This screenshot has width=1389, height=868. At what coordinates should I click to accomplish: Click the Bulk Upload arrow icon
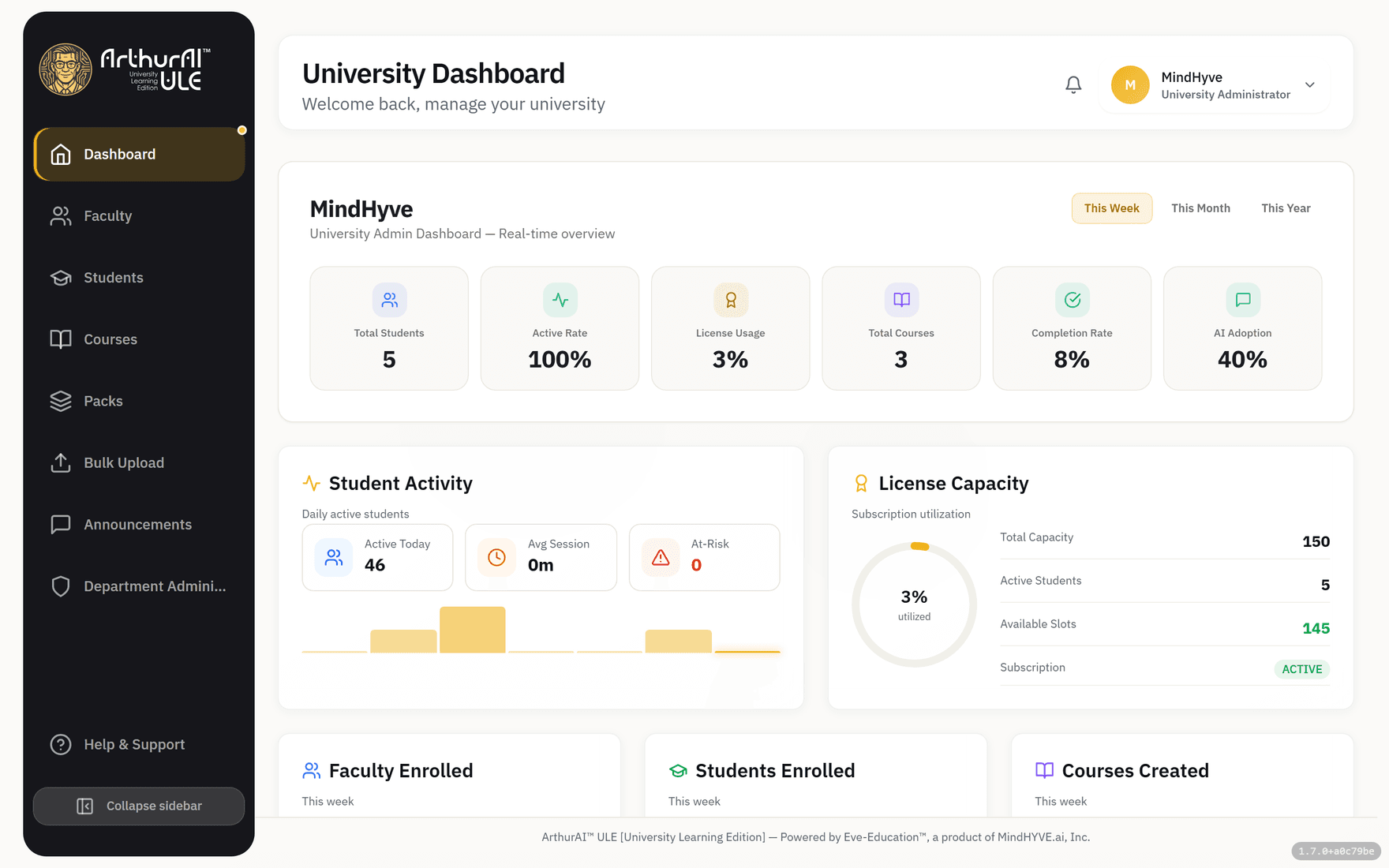tap(61, 462)
